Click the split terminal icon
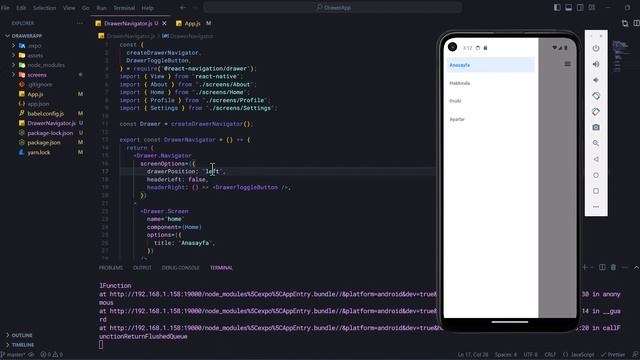The height and width of the screenshot is (360, 640). [602, 267]
